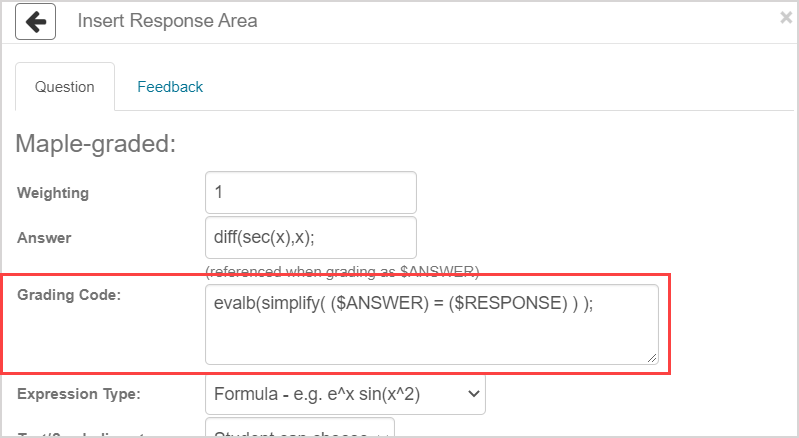Click inside the Grading Code text area

(x=431, y=335)
